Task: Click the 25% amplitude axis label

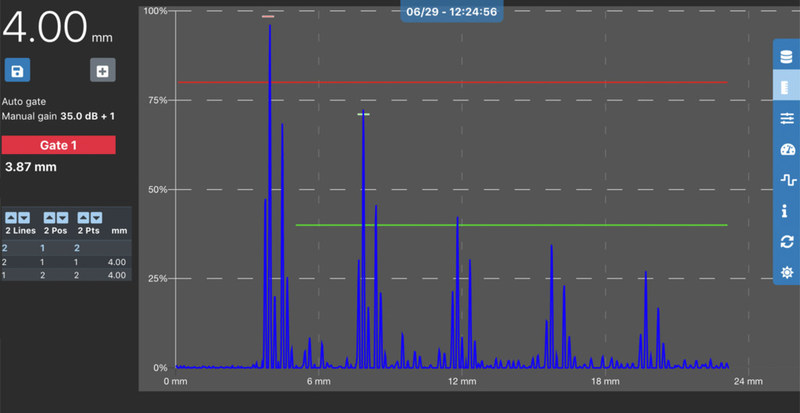Action: [x=158, y=279]
